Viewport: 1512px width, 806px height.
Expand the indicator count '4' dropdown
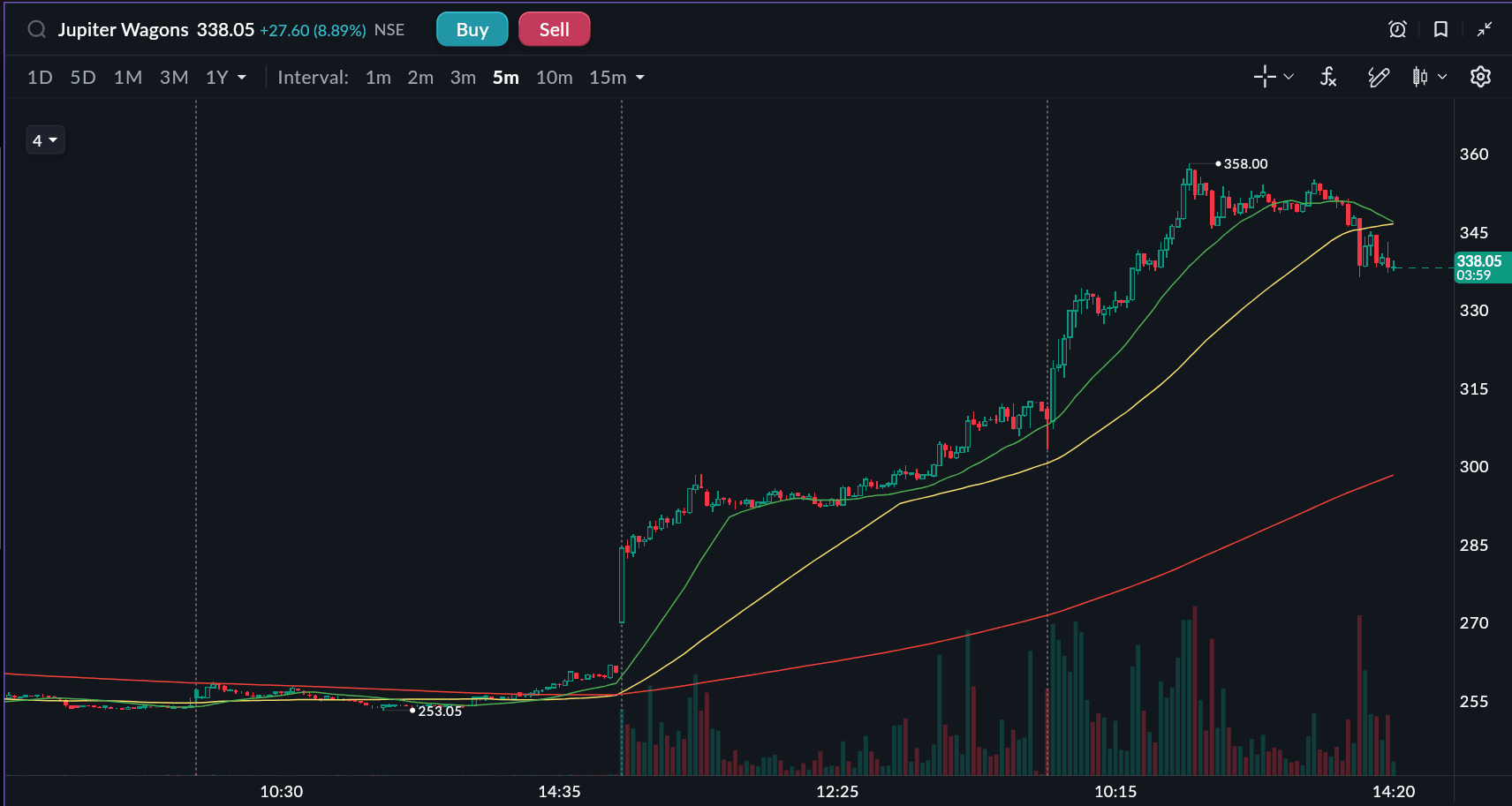(45, 140)
